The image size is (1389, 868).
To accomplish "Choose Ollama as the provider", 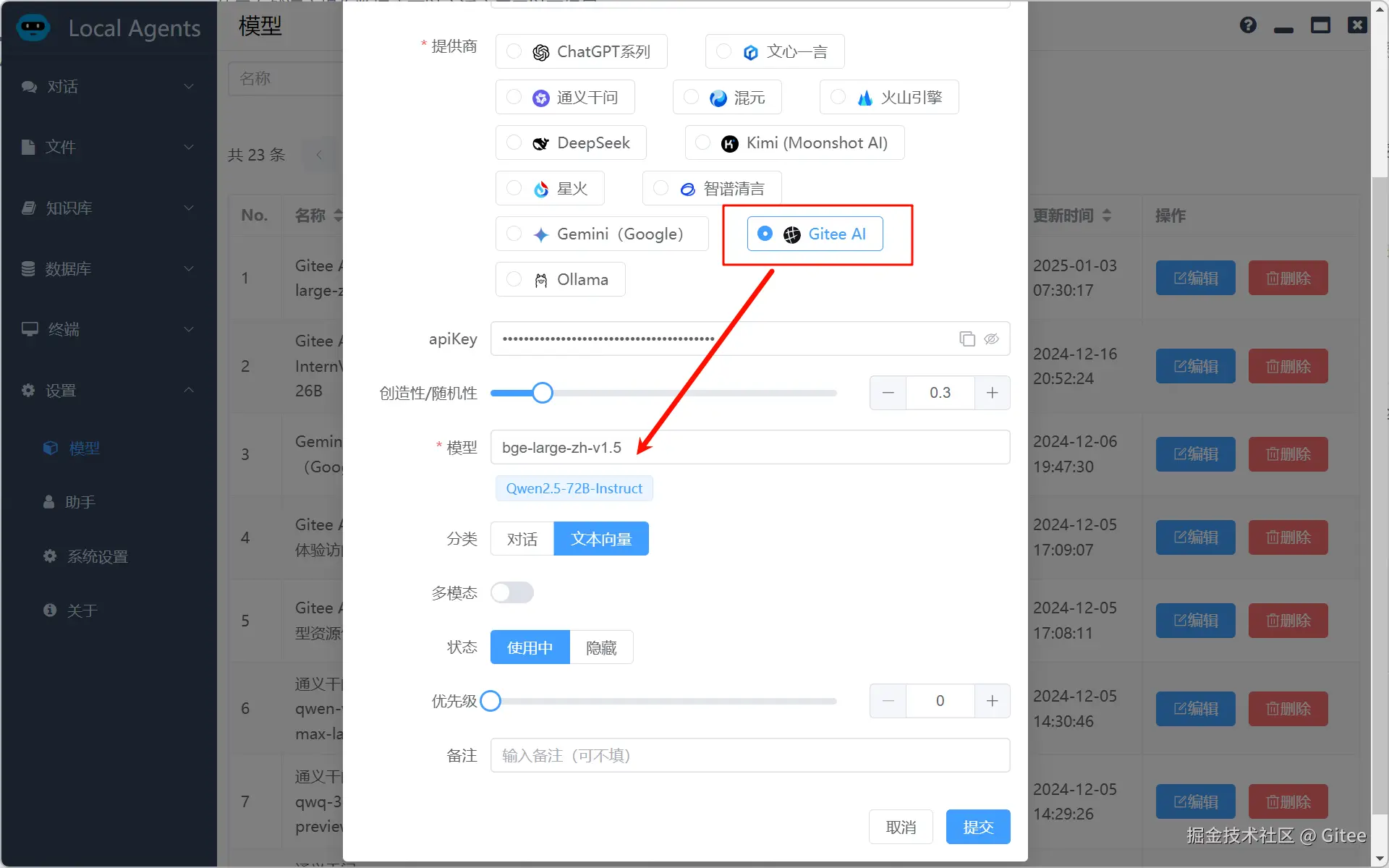I will [x=514, y=279].
